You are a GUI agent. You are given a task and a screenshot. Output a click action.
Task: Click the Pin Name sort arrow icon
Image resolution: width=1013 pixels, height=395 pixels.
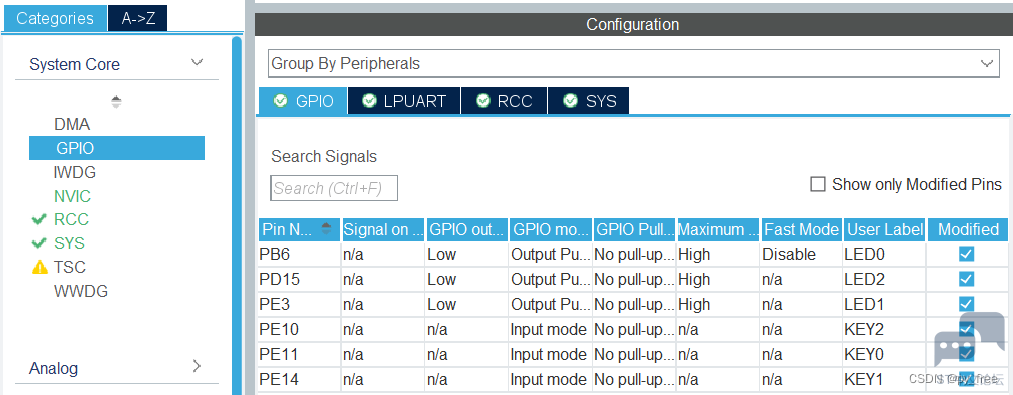(326, 228)
